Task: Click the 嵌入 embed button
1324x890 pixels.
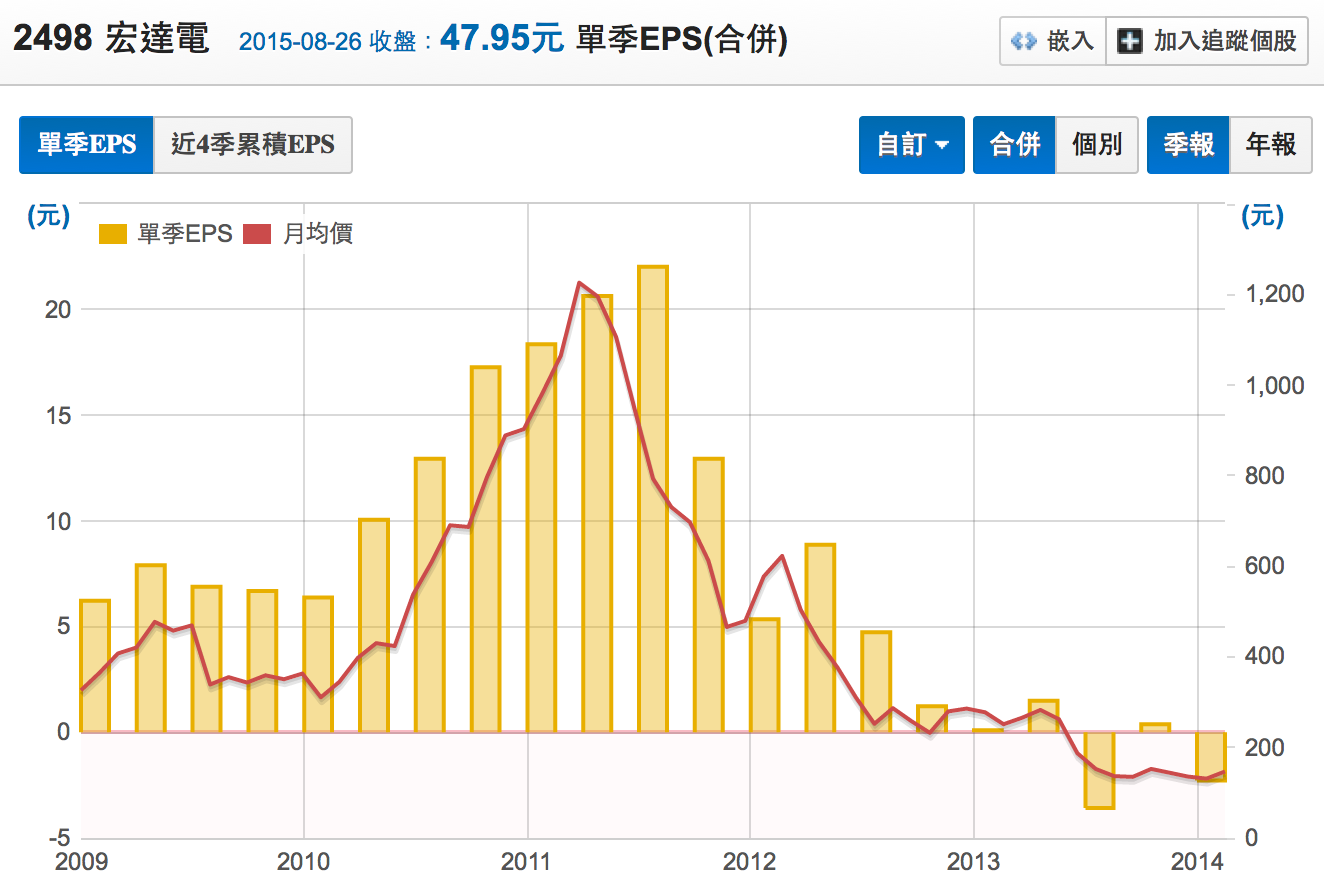Action: coord(1053,42)
